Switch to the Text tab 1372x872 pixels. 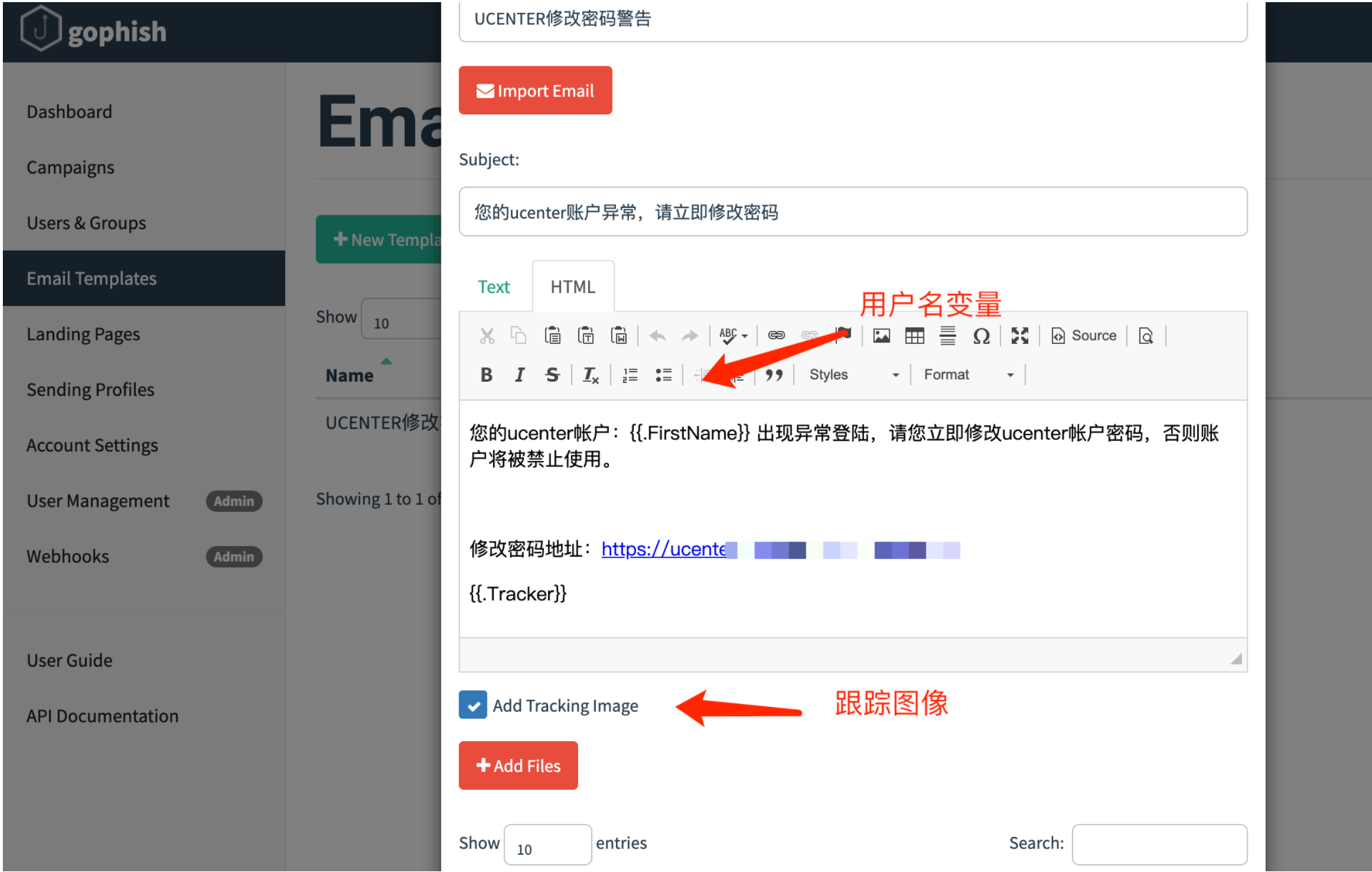[x=494, y=287]
